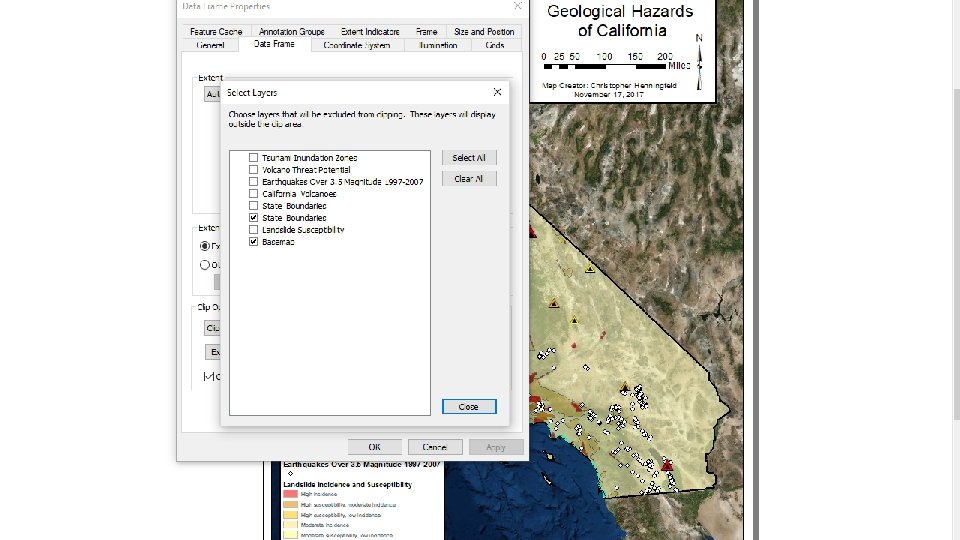Screen dimensions: 960x540
Task: Check the California Volcanoes layer
Action: (x=253, y=193)
